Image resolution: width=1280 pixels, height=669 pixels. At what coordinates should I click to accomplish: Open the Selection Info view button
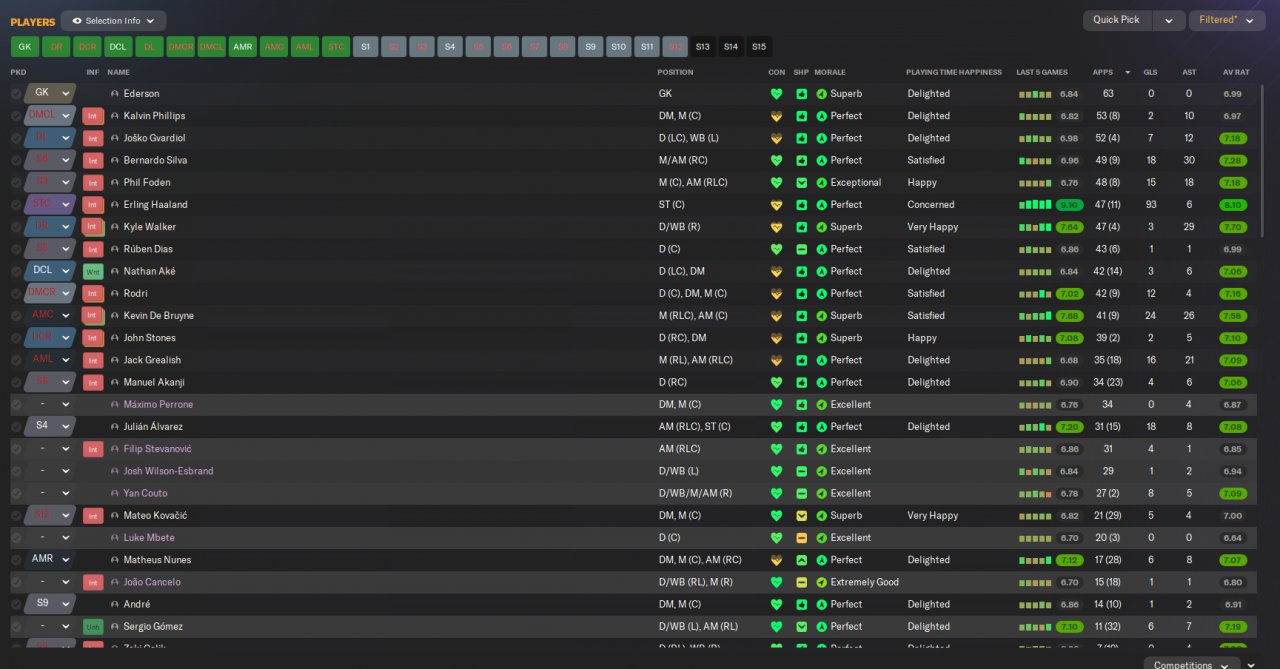tap(113, 20)
